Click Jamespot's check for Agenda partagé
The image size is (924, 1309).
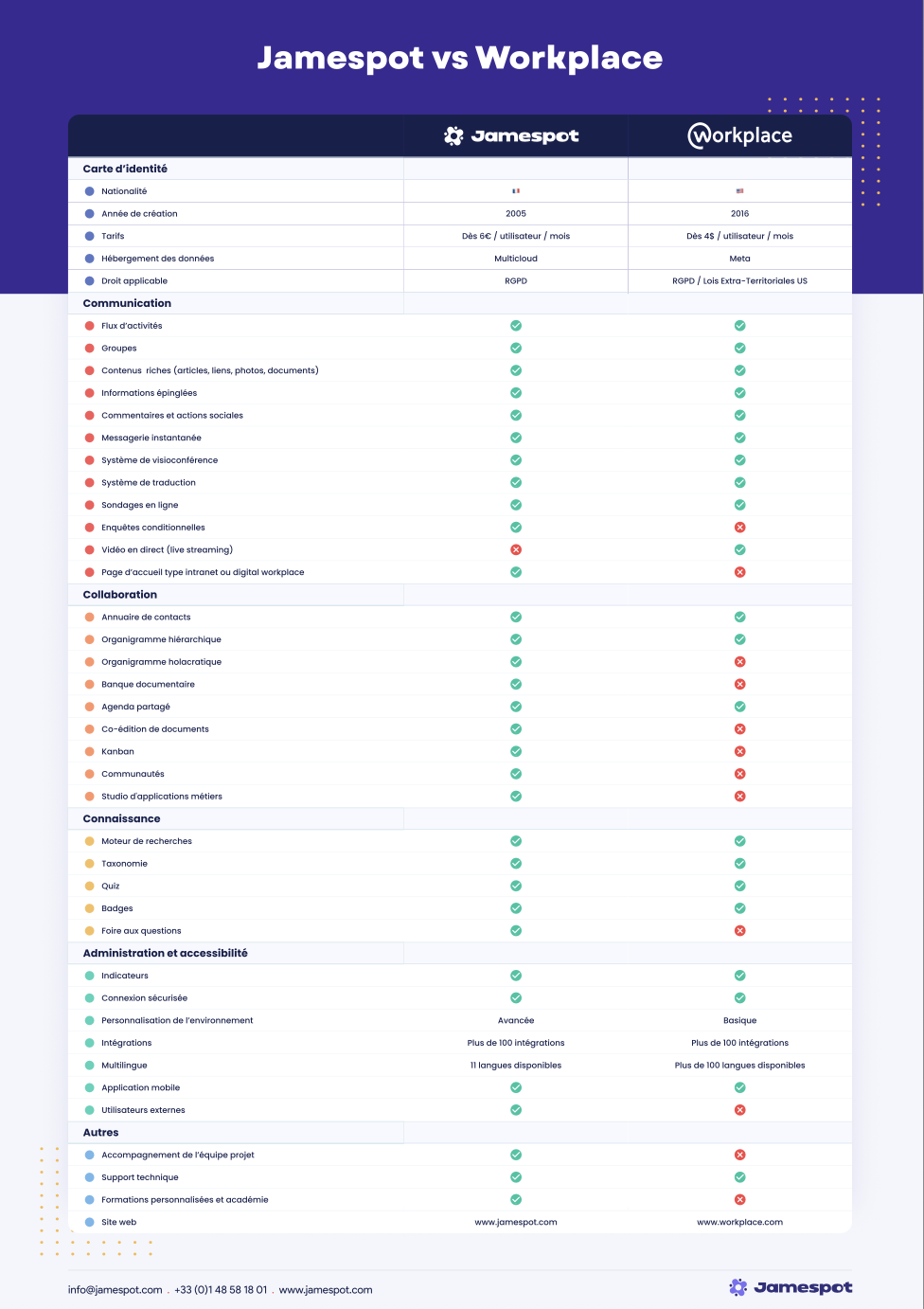516,707
